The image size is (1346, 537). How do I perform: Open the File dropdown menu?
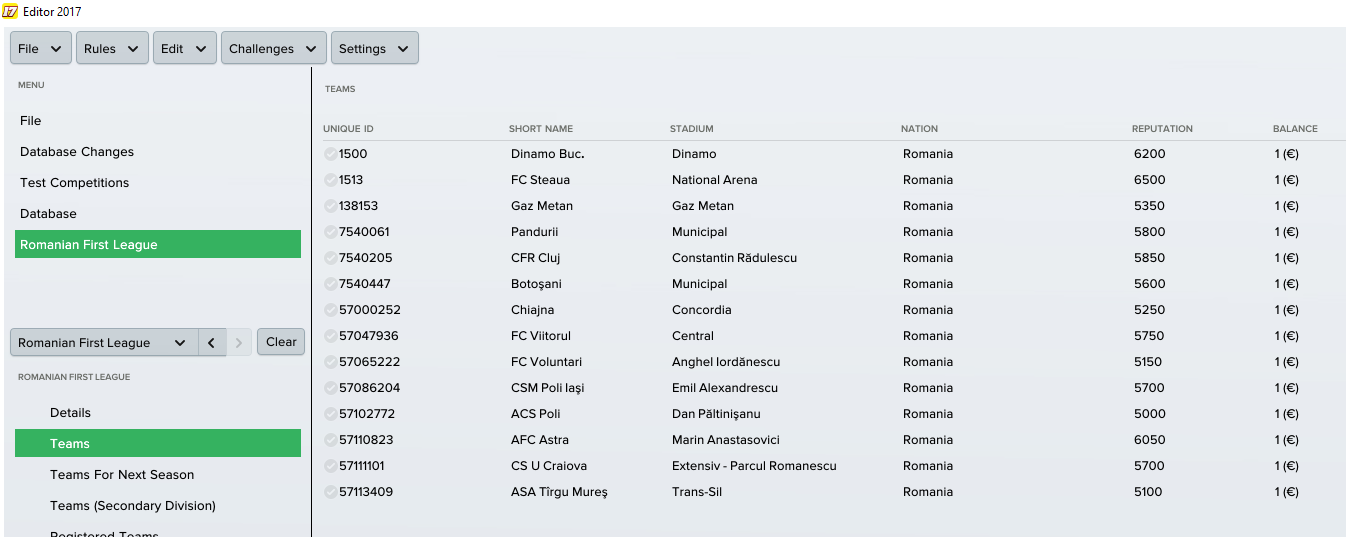(x=41, y=49)
